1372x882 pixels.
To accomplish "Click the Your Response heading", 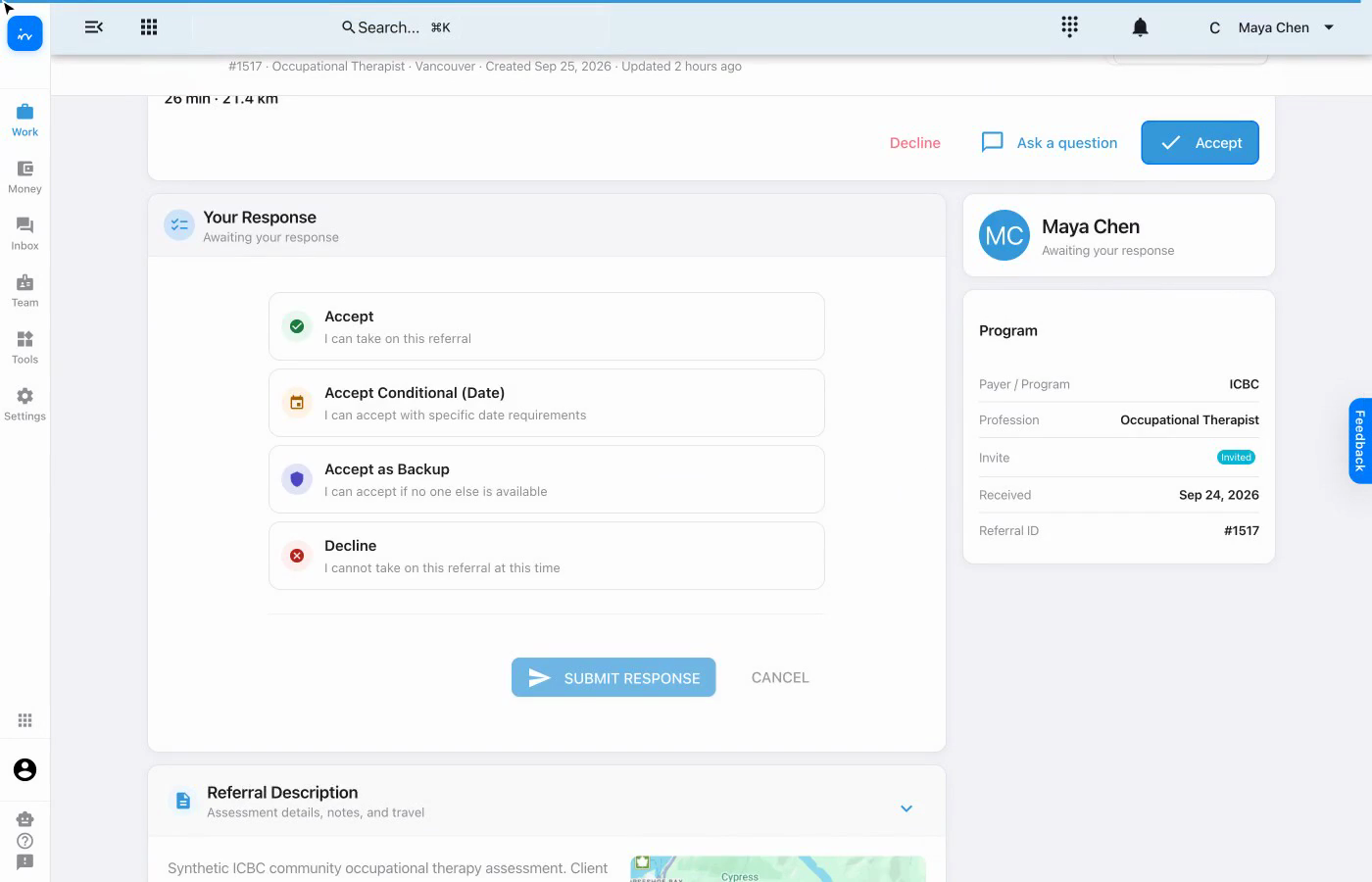I will [x=260, y=218].
